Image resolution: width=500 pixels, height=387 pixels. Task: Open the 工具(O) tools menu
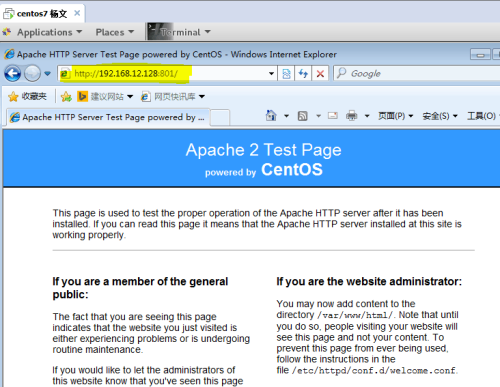[483, 116]
